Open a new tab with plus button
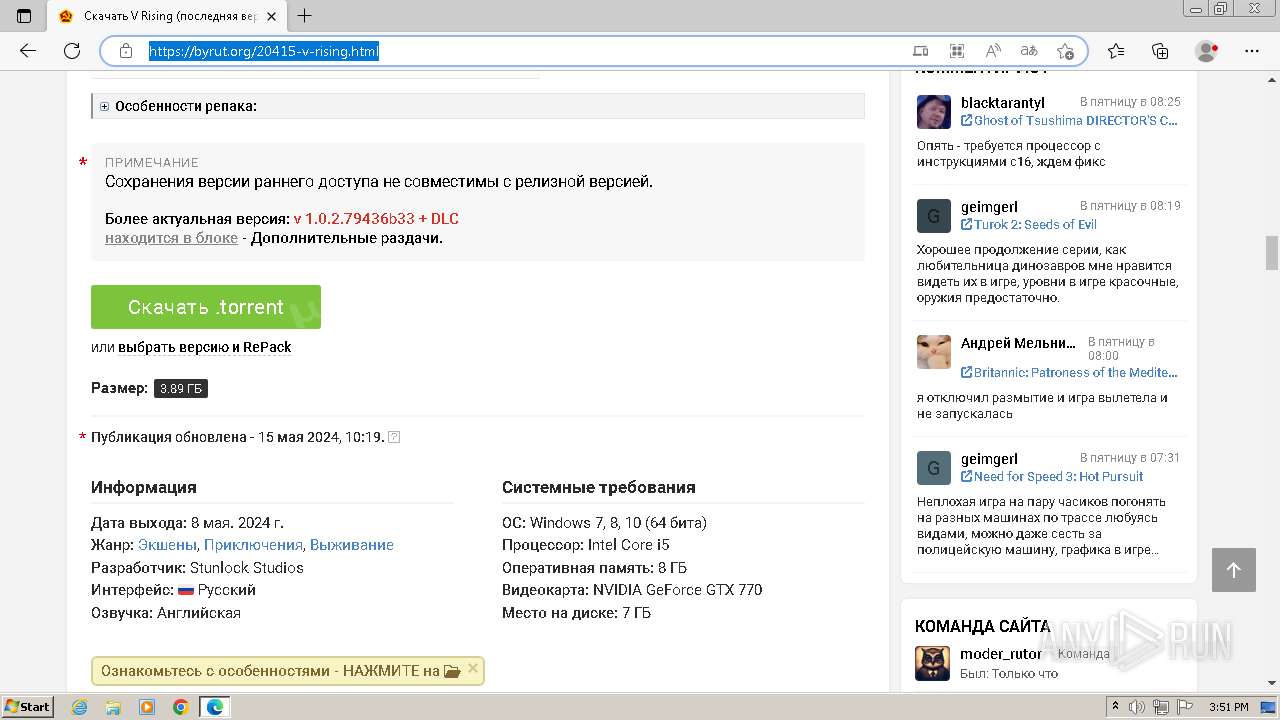Screen dimensions: 1280x720 (305, 15)
